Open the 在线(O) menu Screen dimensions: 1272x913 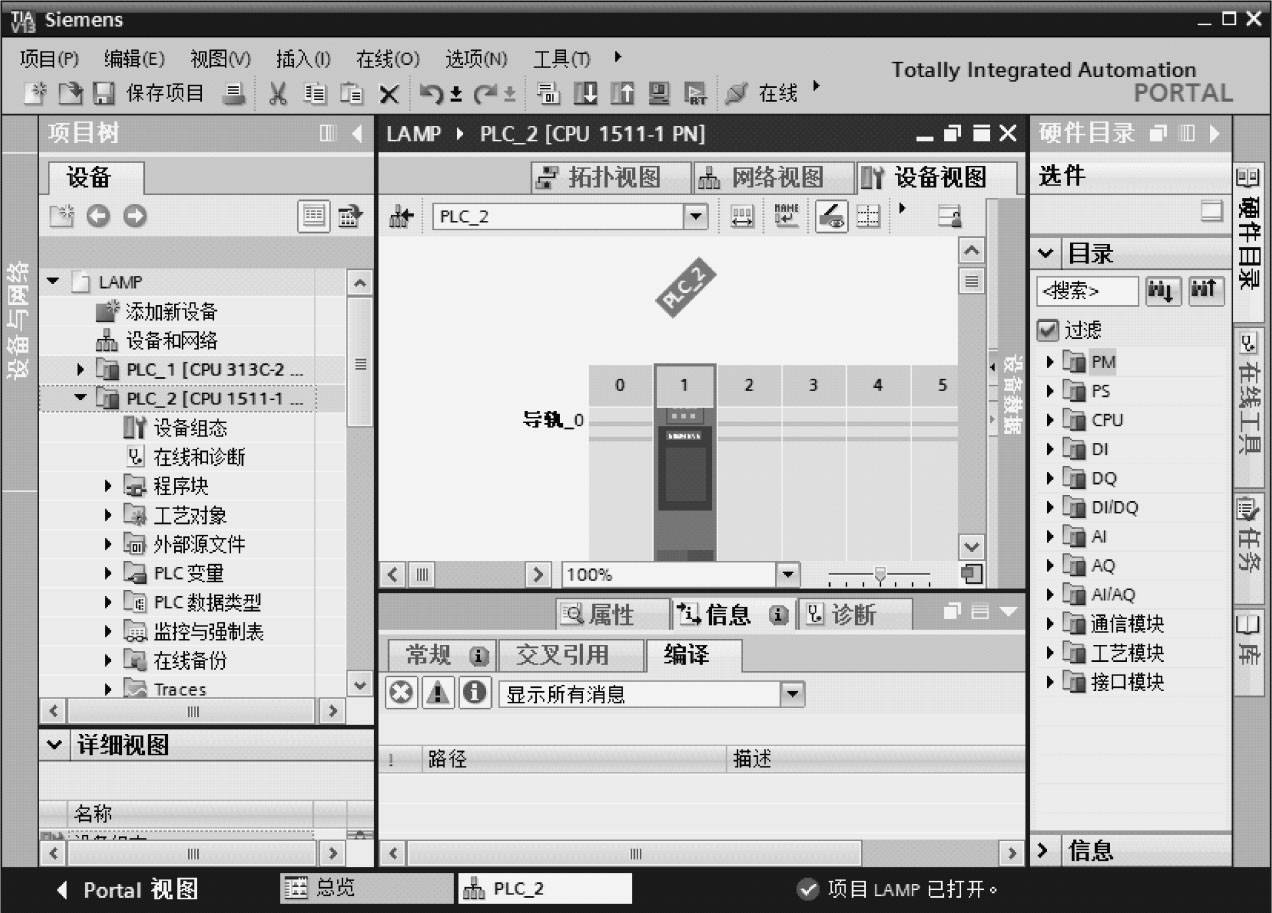(x=387, y=59)
